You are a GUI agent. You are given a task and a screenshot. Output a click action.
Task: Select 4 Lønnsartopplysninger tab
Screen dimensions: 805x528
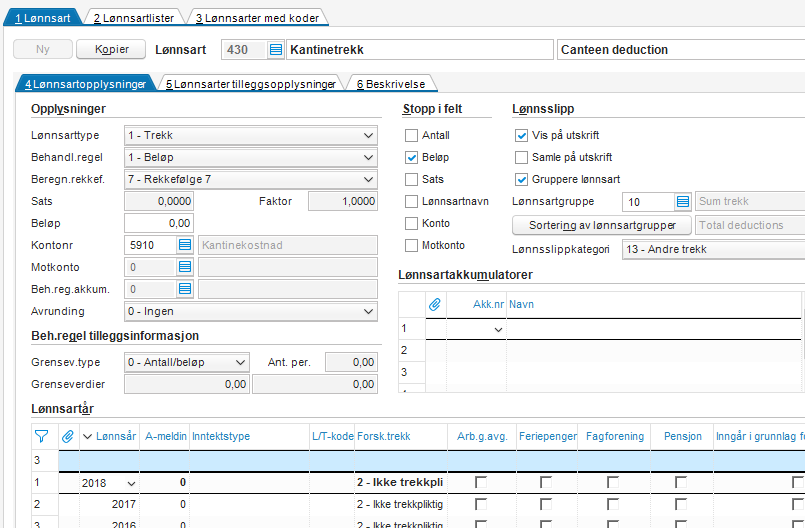pyautogui.click(x=85, y=84)
